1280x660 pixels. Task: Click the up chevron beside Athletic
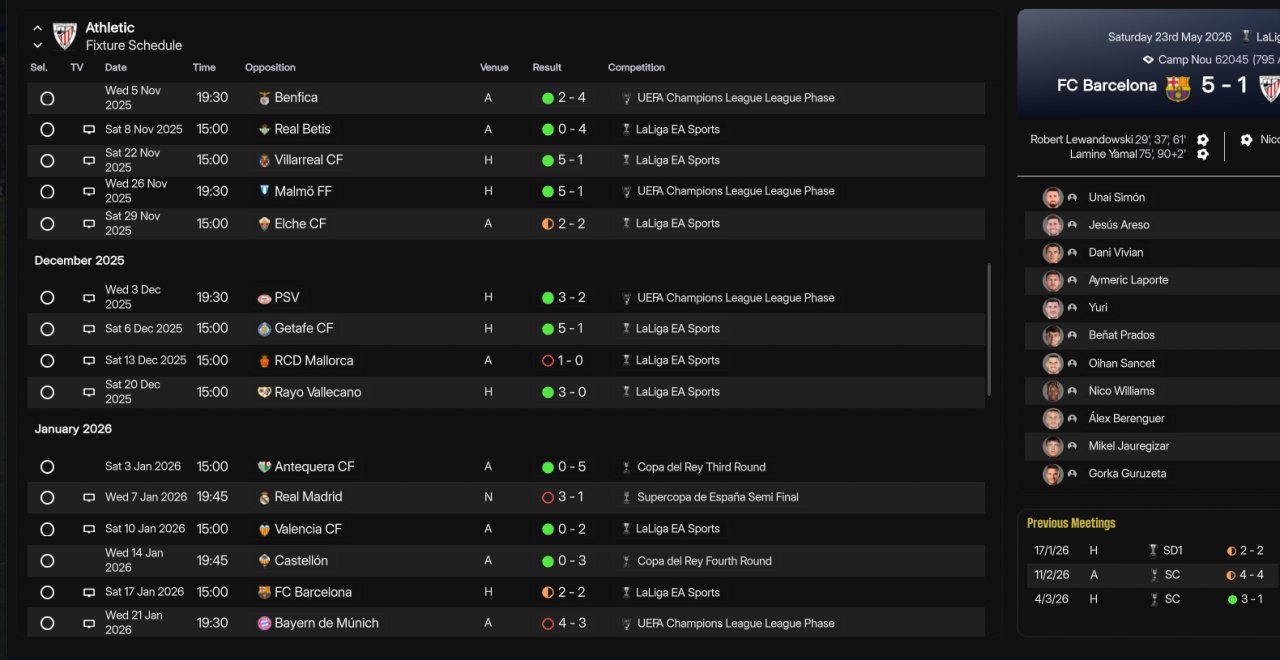[38, 28]
